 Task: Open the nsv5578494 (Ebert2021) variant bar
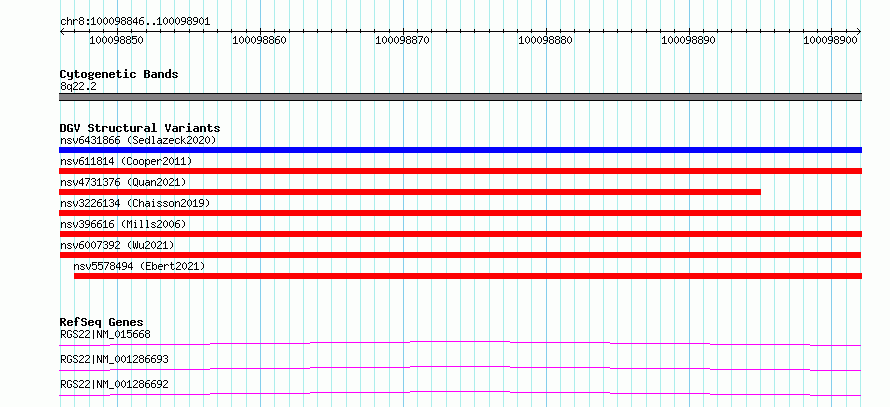(x=468, y=276)
